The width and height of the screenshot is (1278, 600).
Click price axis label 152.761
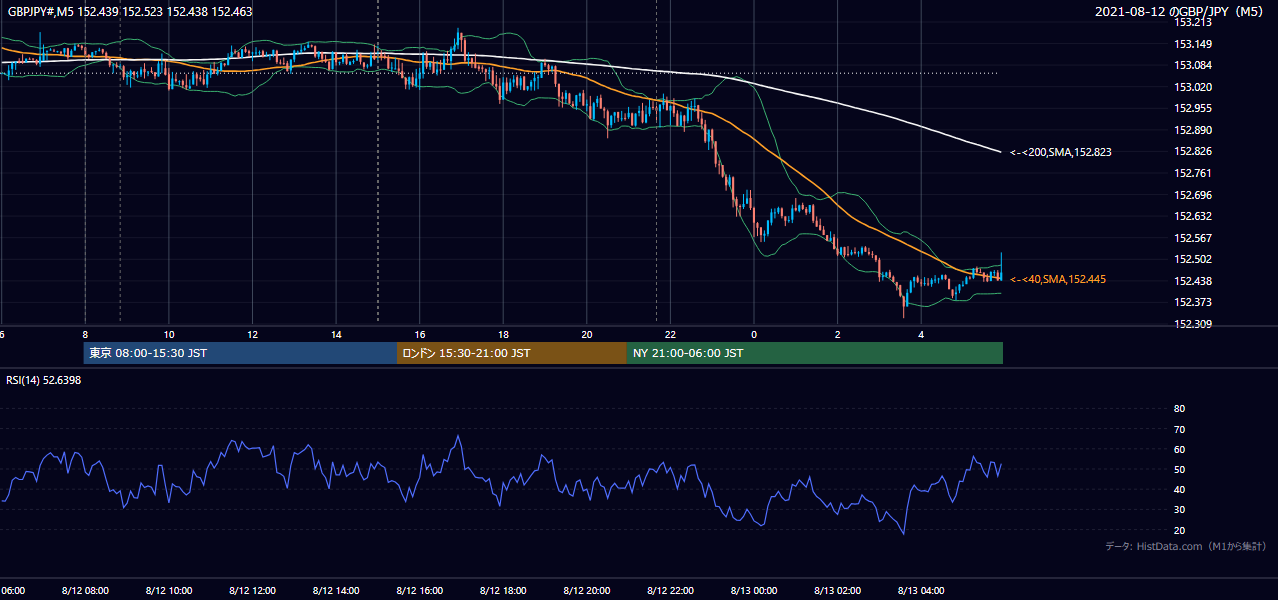(x=1193, y=173)
